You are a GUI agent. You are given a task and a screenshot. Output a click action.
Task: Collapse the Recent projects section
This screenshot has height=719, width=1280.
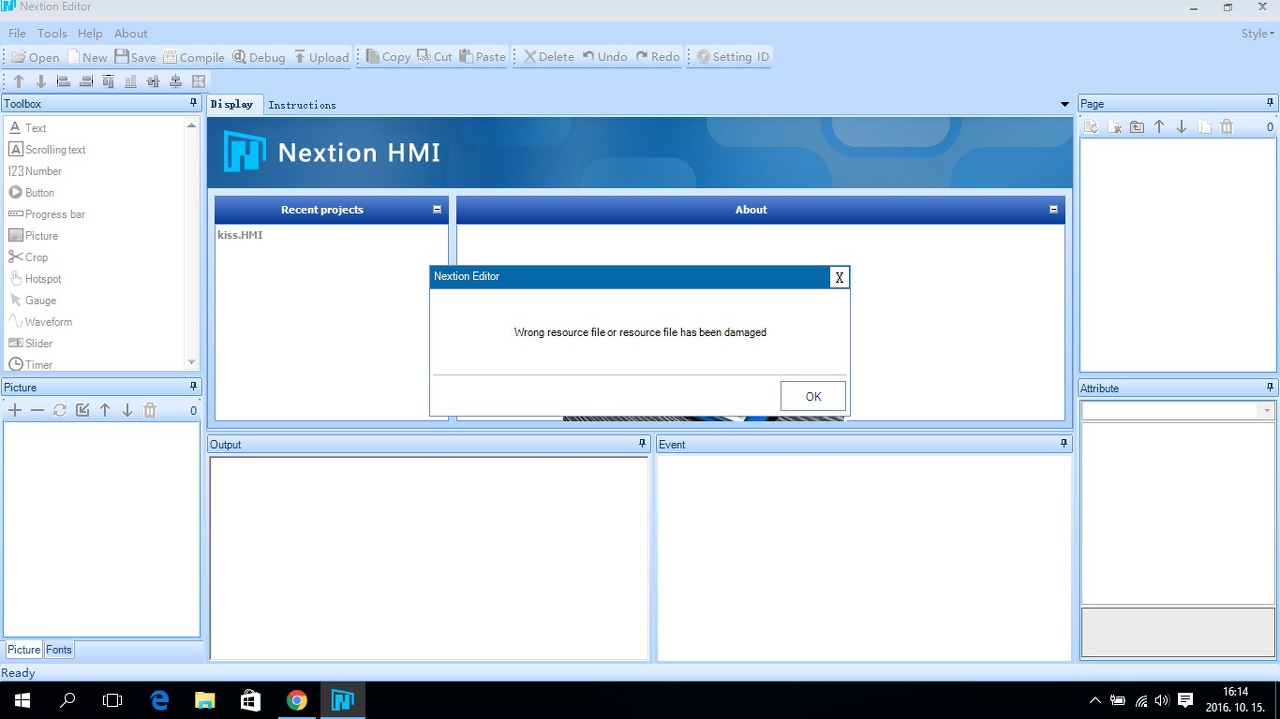tap(437, 210)
